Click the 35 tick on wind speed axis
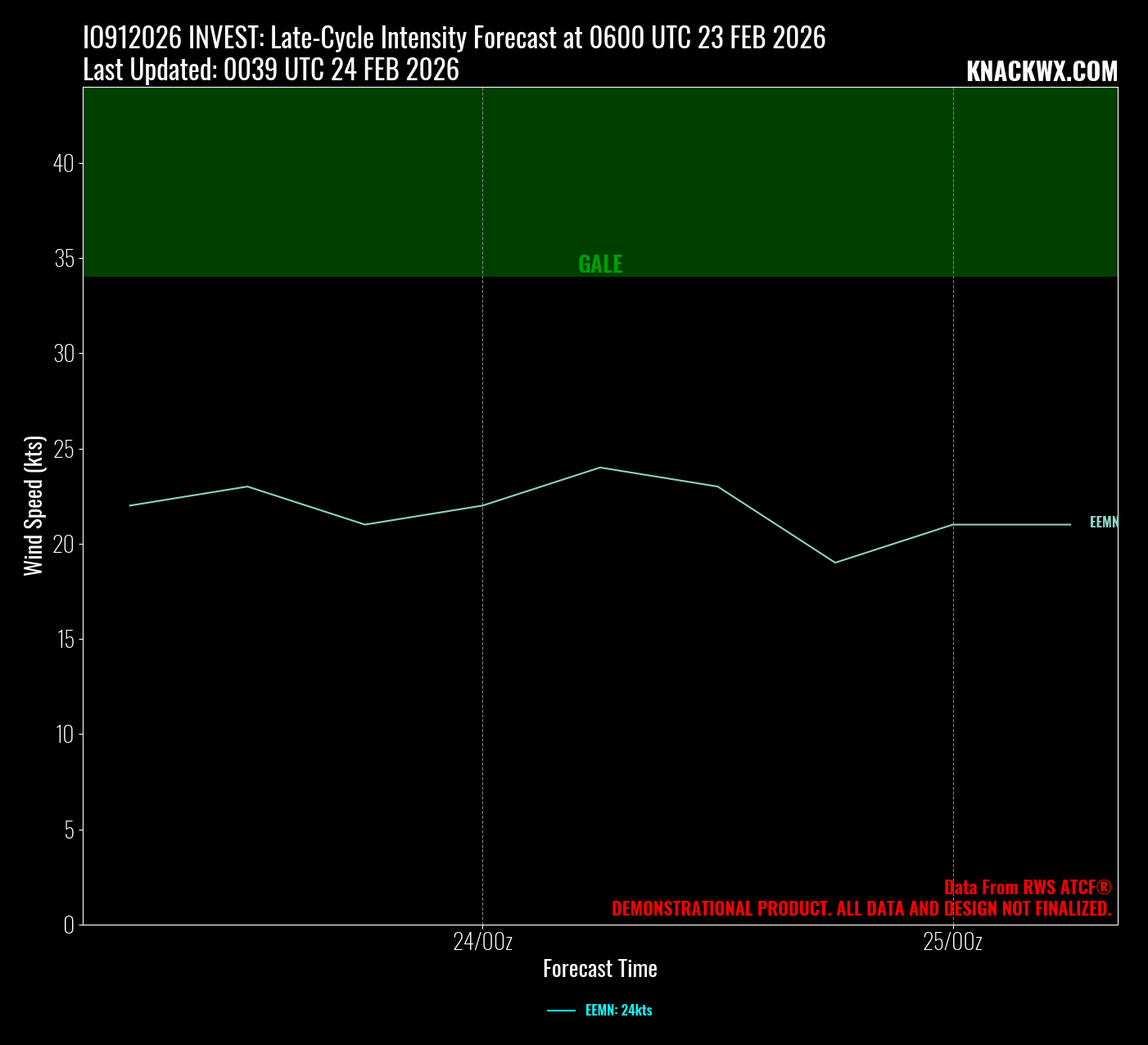Image resolution: width=1148 pixels, height=1045 pixels. coord(64,259)
